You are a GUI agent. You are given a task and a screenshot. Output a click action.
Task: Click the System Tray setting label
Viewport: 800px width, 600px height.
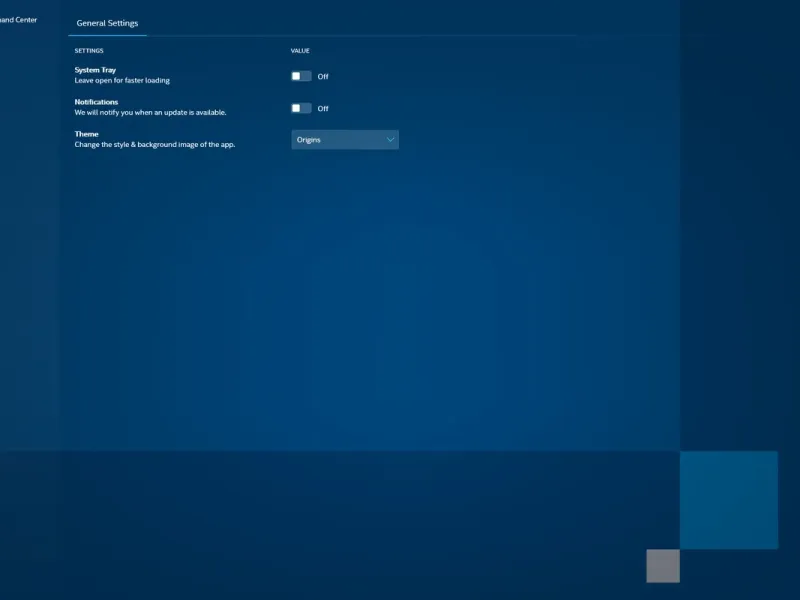coord(95,70)
